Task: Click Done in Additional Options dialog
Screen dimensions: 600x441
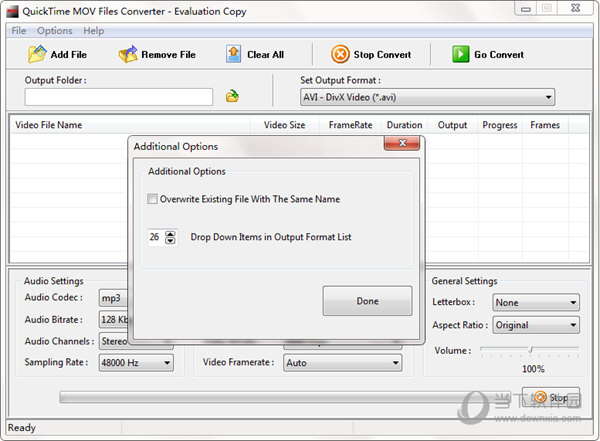Action: coord(367,301)
